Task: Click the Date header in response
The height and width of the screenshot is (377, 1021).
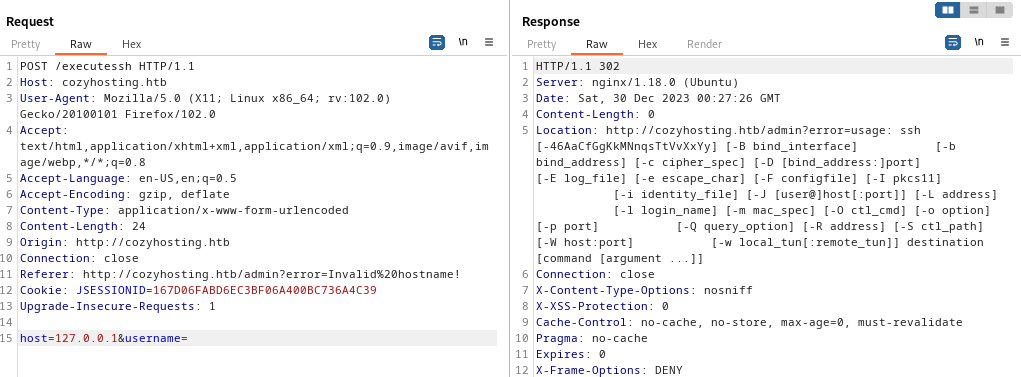Action: [x=658, y=98]
